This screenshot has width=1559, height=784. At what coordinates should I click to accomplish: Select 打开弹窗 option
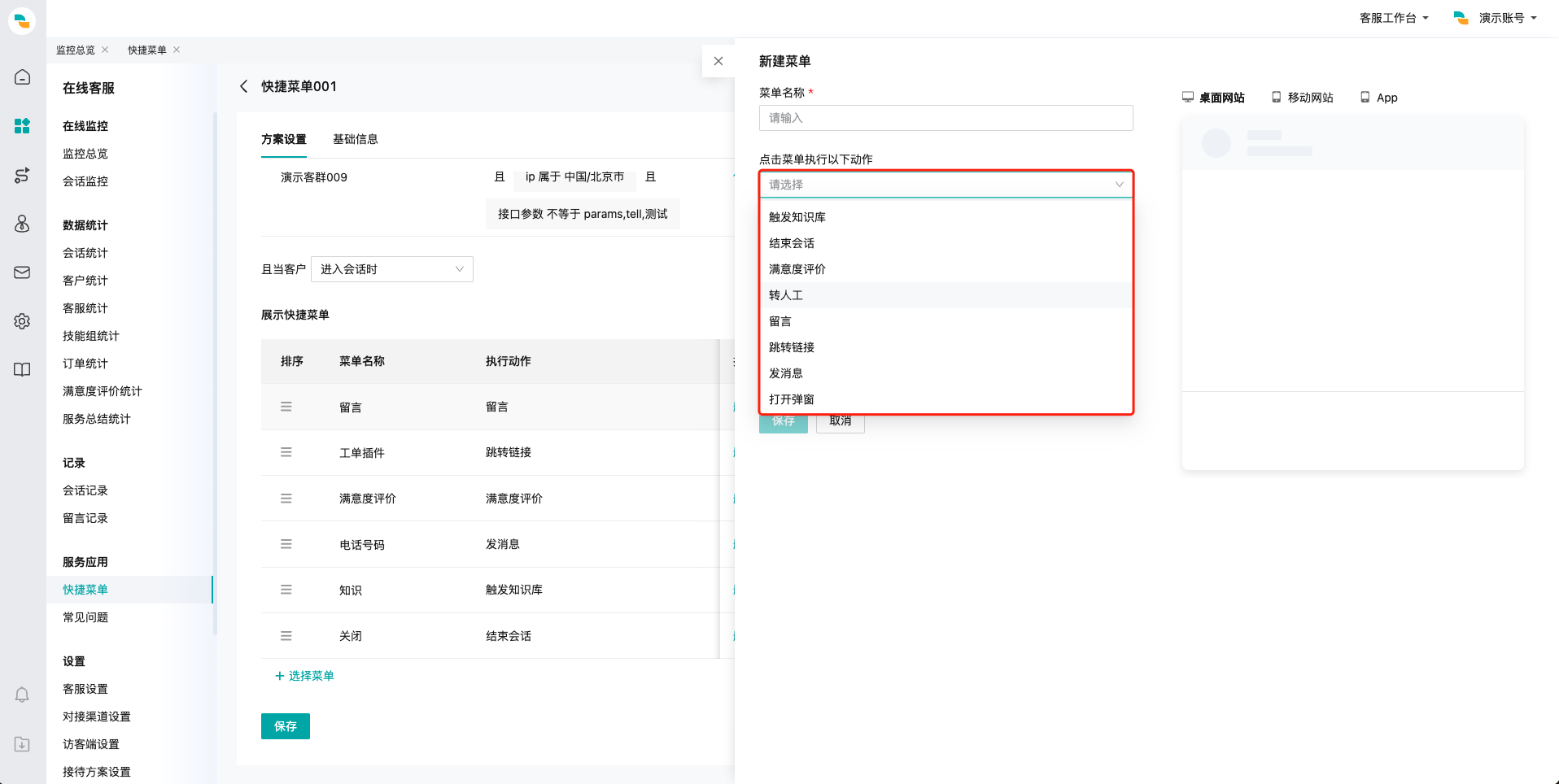tap(945, 399)
